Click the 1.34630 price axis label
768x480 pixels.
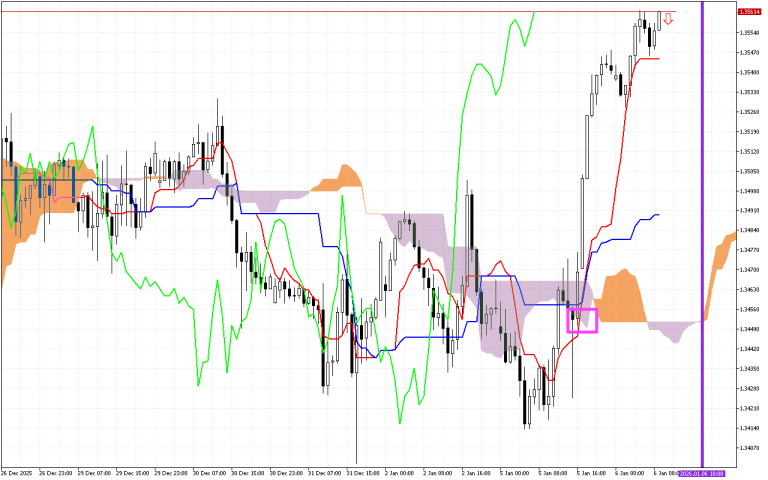749,289
